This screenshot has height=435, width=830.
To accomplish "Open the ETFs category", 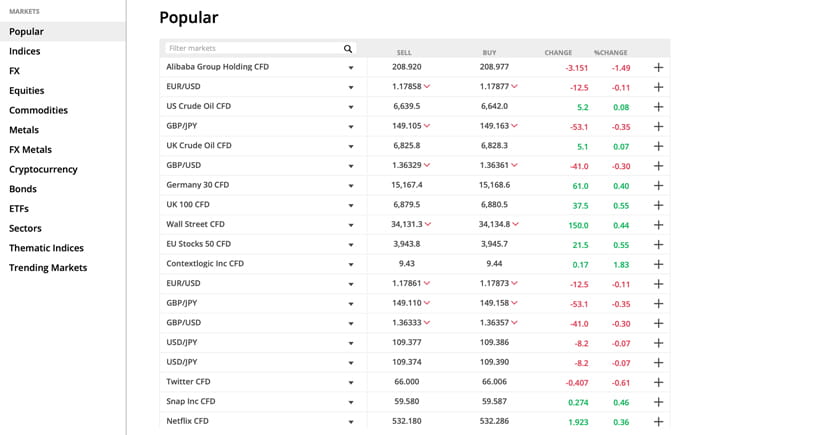I will (19, 209).
